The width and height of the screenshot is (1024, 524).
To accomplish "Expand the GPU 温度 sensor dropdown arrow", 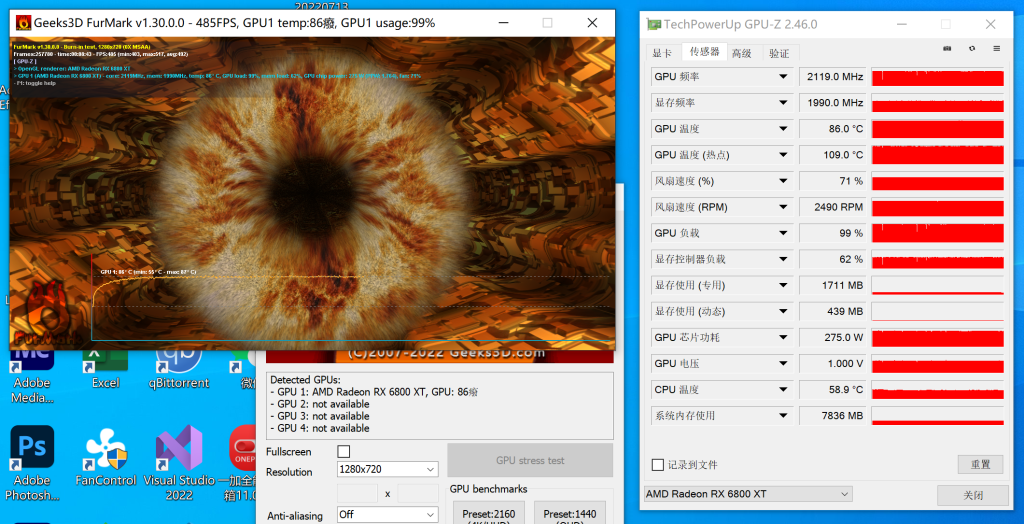I will coord(783,129).
